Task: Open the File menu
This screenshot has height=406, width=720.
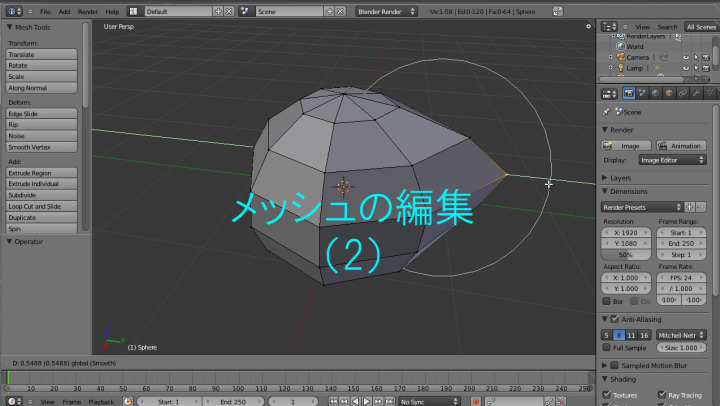Action: [x=45, y=11]
